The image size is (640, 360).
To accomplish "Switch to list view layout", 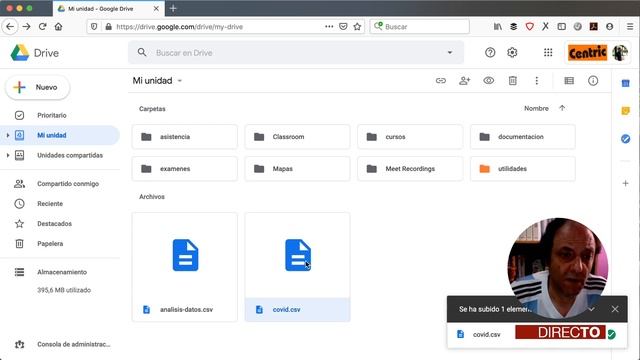I will [x=569, y=81].
